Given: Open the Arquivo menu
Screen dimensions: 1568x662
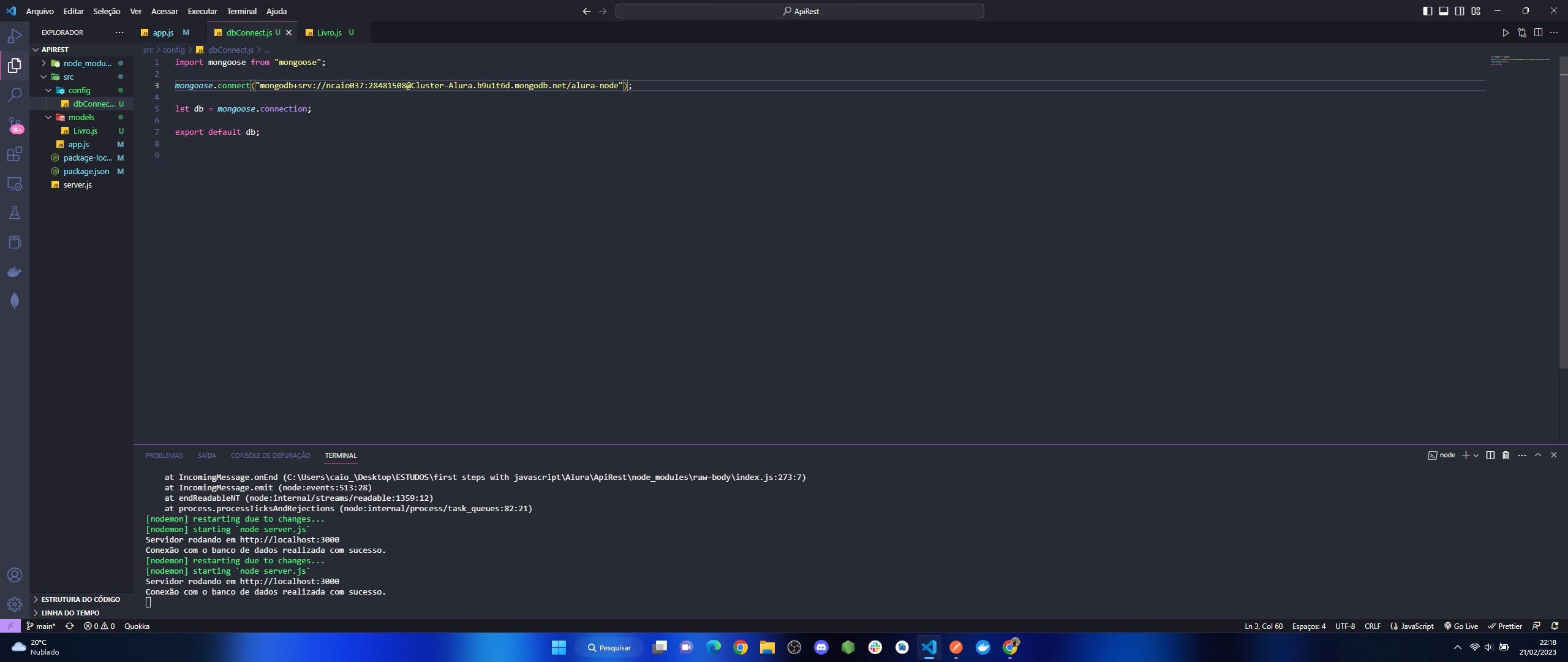Looking at the screenshot, I should [40, 11].
